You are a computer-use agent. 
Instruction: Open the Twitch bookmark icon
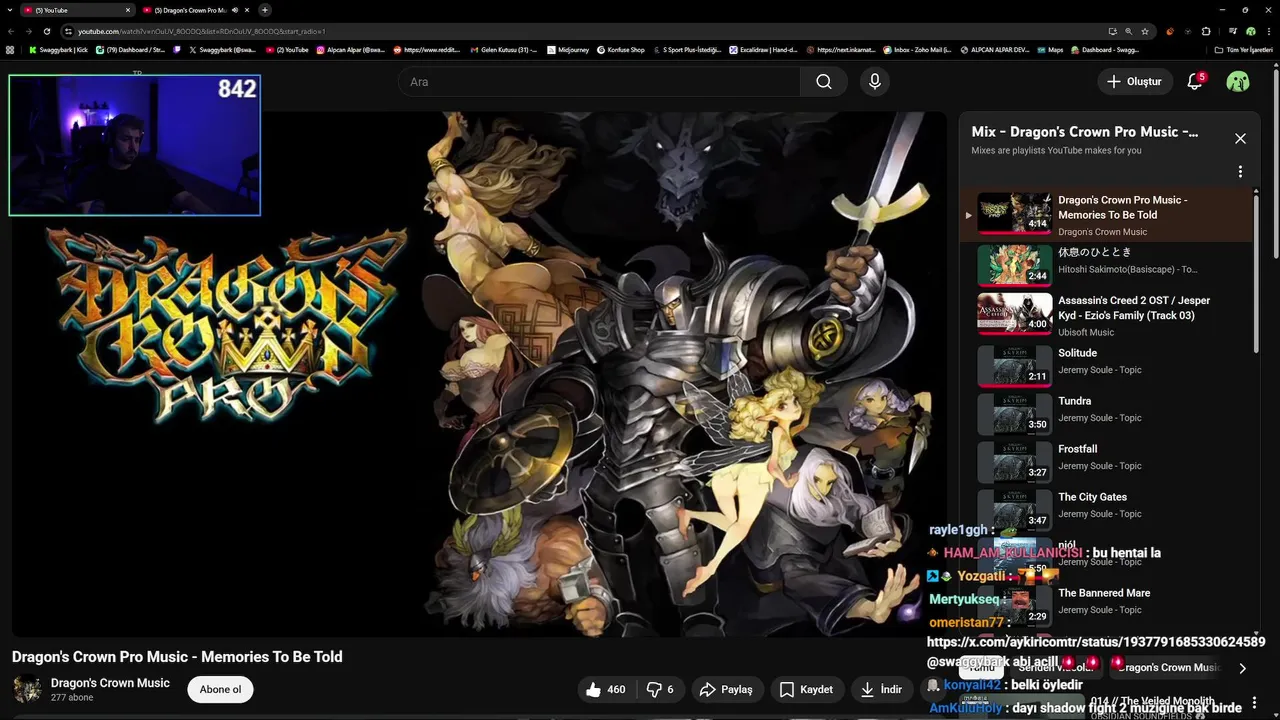point(177,49)
